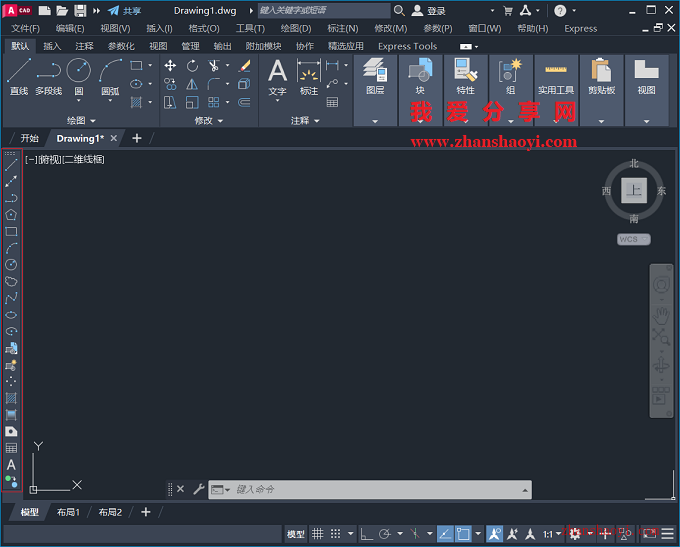Toggle 2D object snap in status bar
680x547 pixels.
point(463,534)
